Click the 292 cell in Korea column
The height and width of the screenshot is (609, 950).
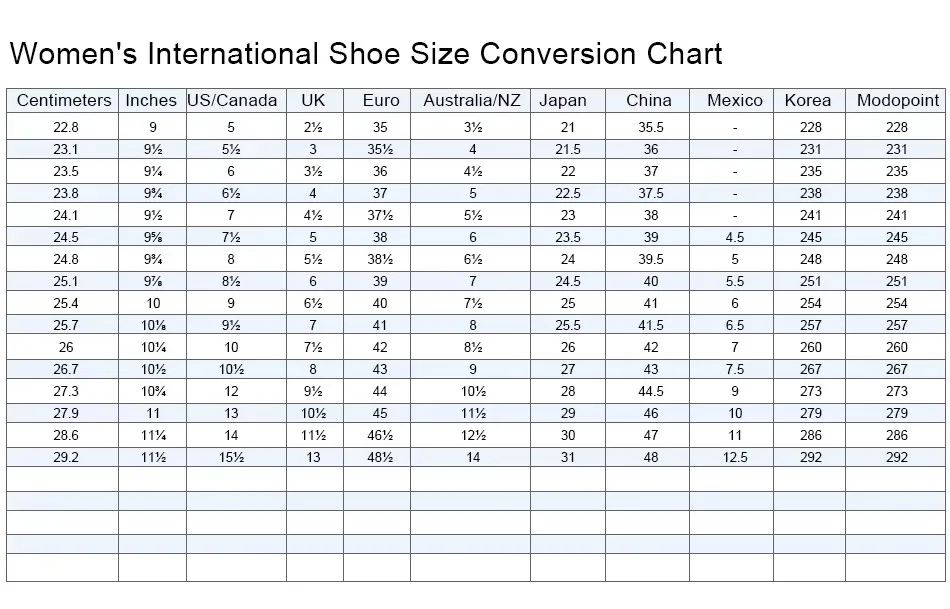811,457
